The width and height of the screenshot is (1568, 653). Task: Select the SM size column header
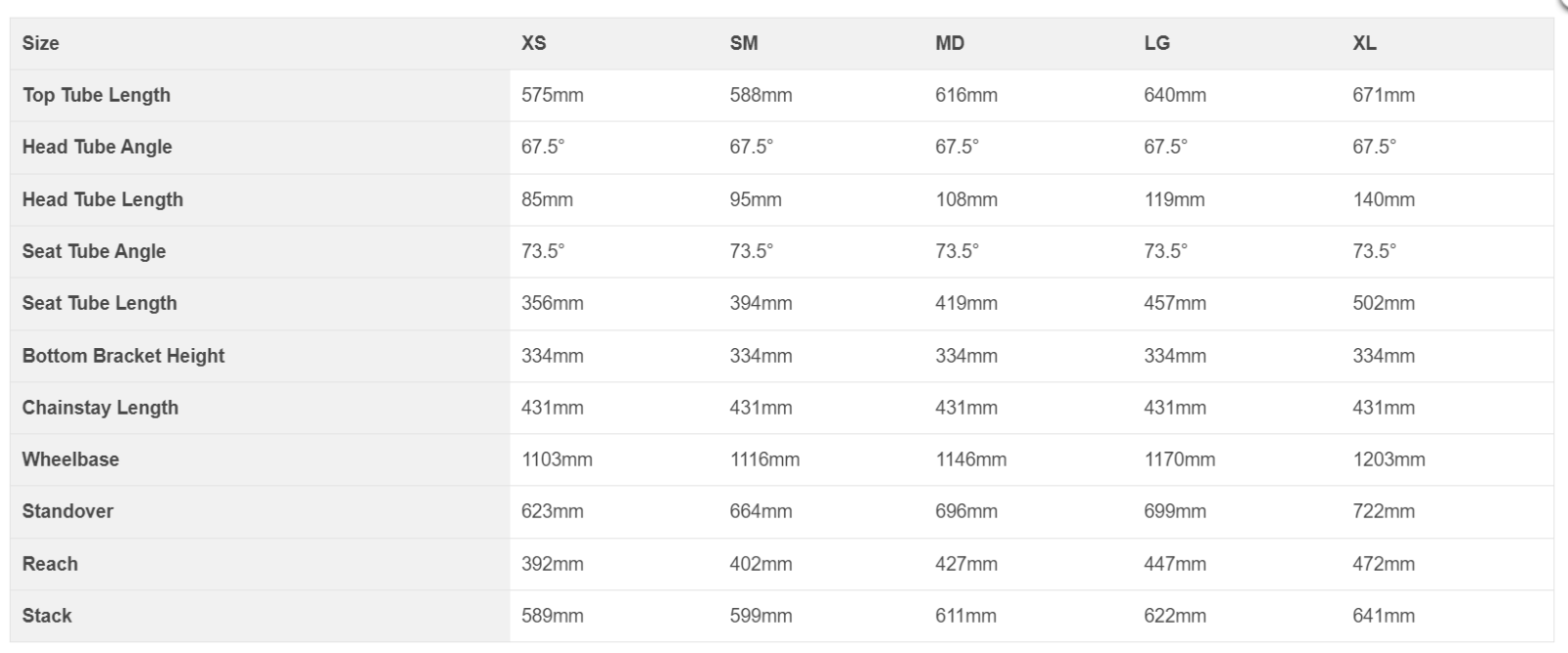[744, 43]
